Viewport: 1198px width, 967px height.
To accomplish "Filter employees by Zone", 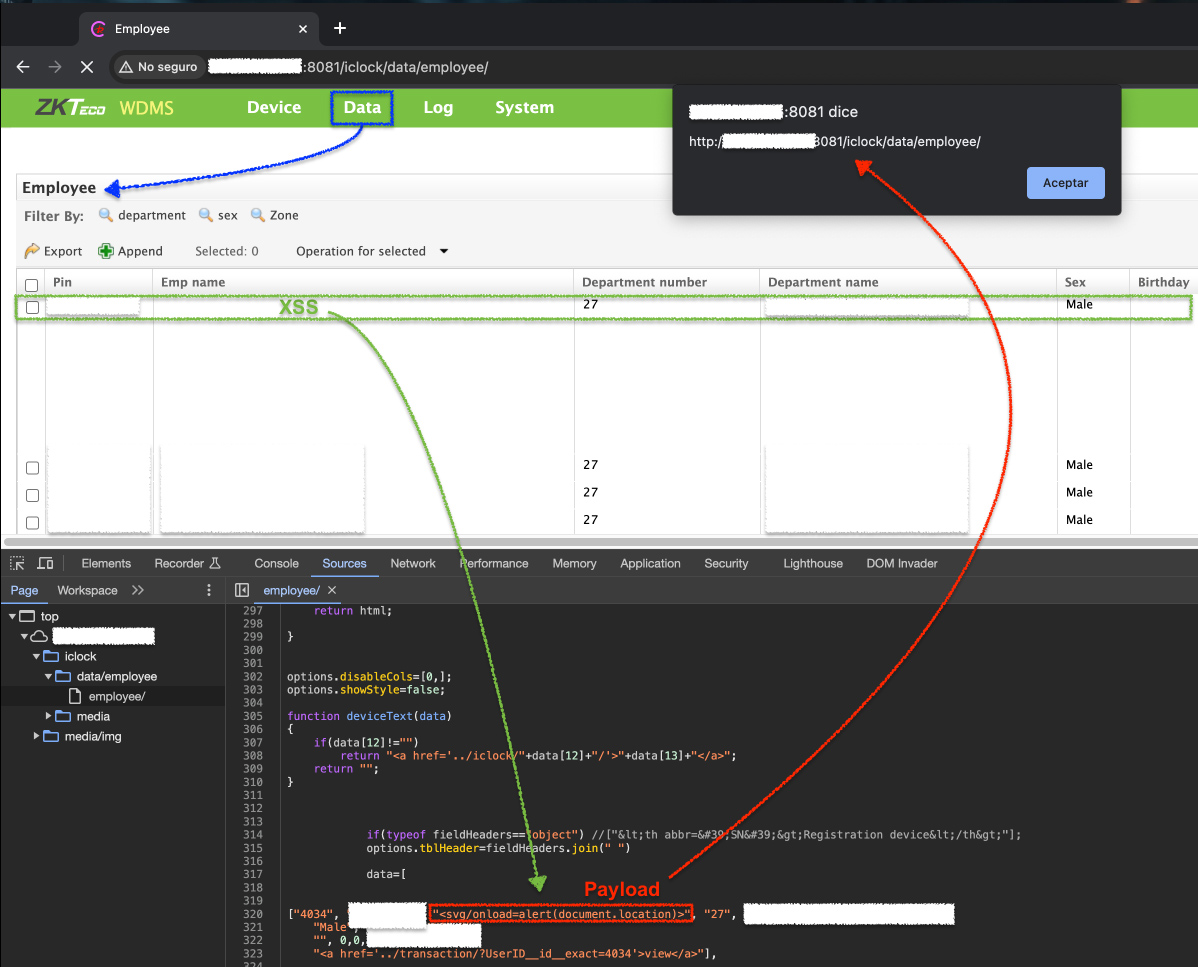I will click(274, 215).
